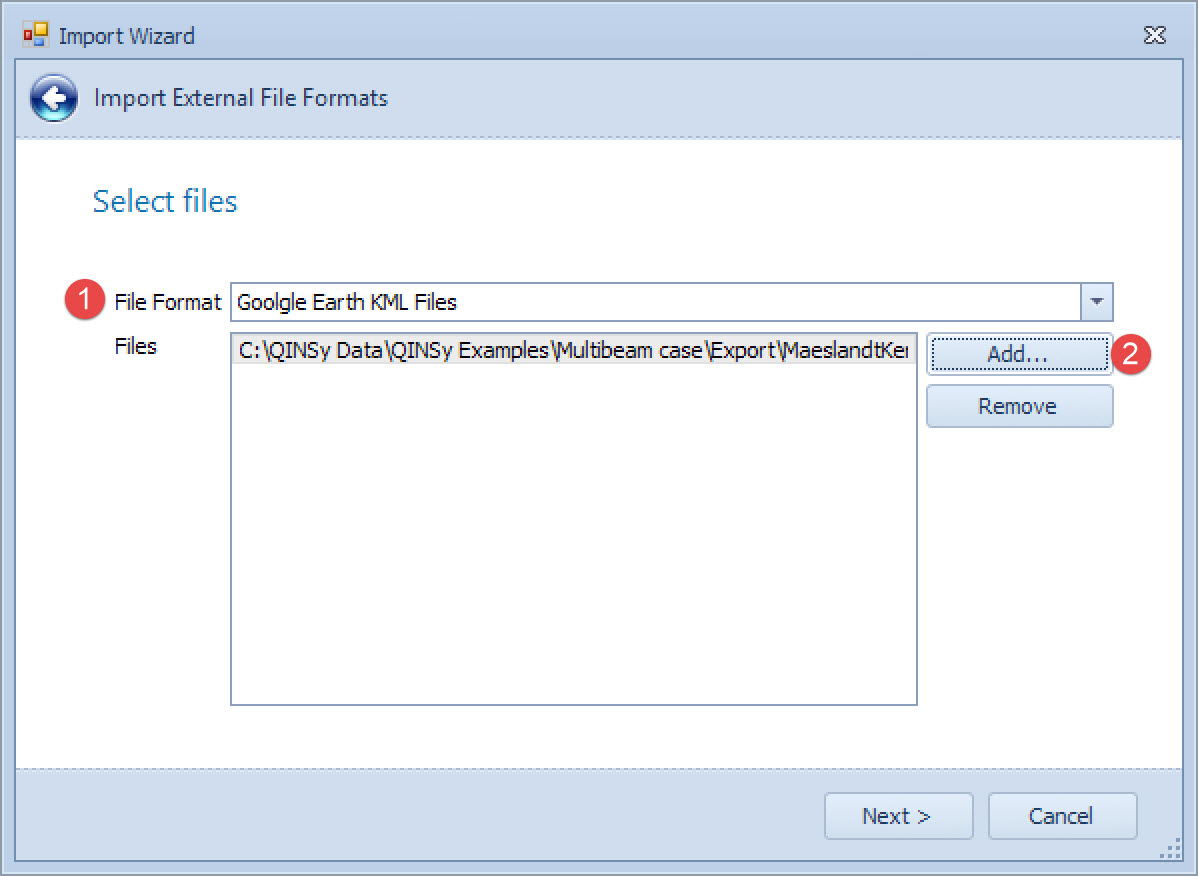Click the Select files heading

click(165, 201)
